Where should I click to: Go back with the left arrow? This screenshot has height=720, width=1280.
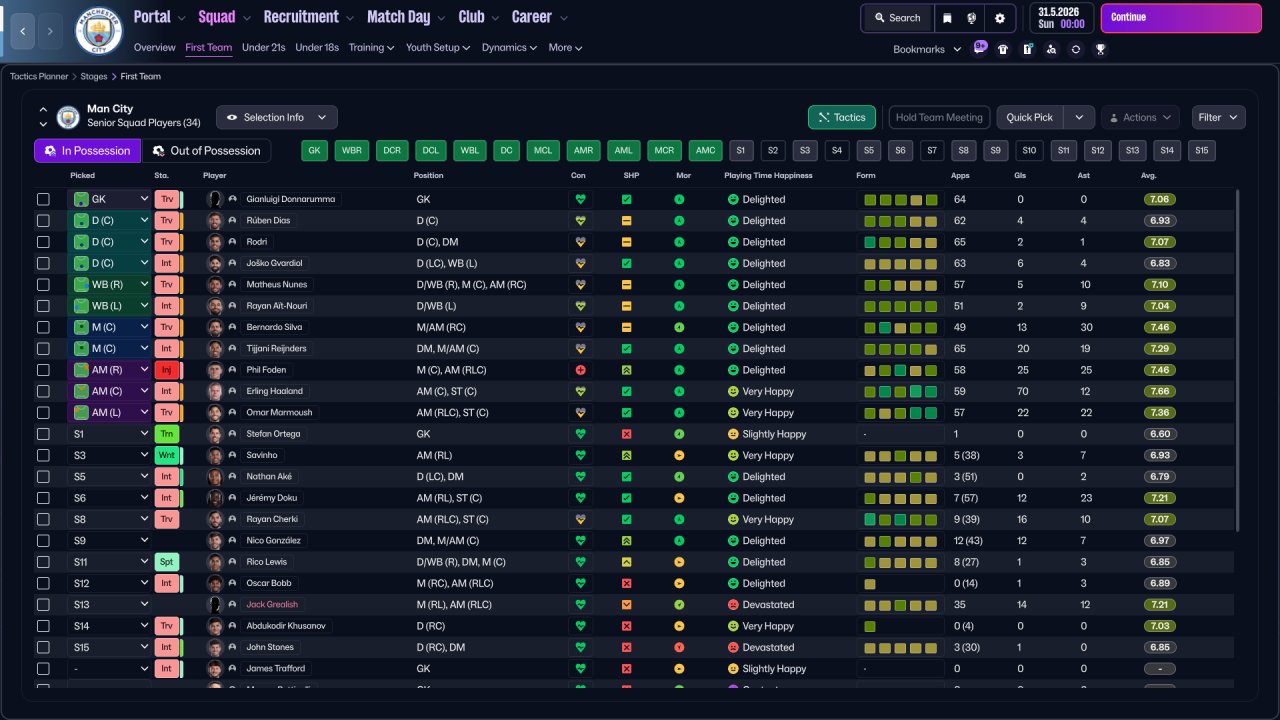click(x=22, y=31)
